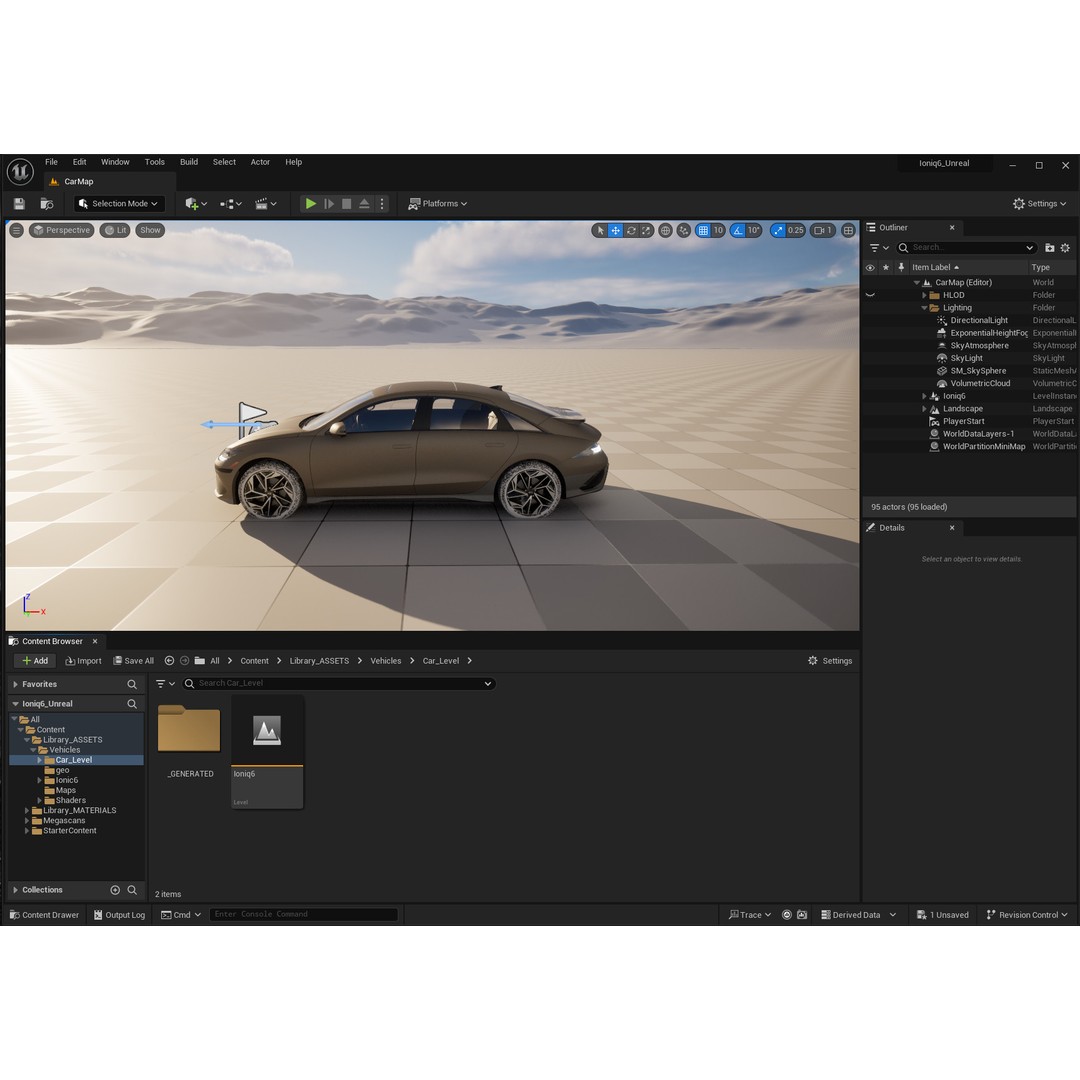Open the Platforms dropdown
The height and width of the screenshot is (1080, 1080).
tap(438, 204)
